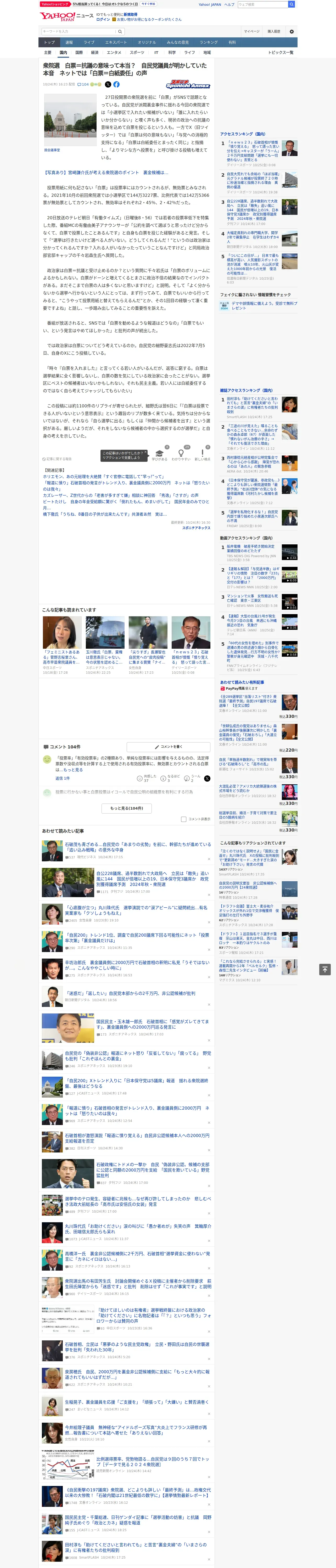Click the コメントを書く button
The height and width of the screenshot is (1568, 336).
click(x=168, y=746)
